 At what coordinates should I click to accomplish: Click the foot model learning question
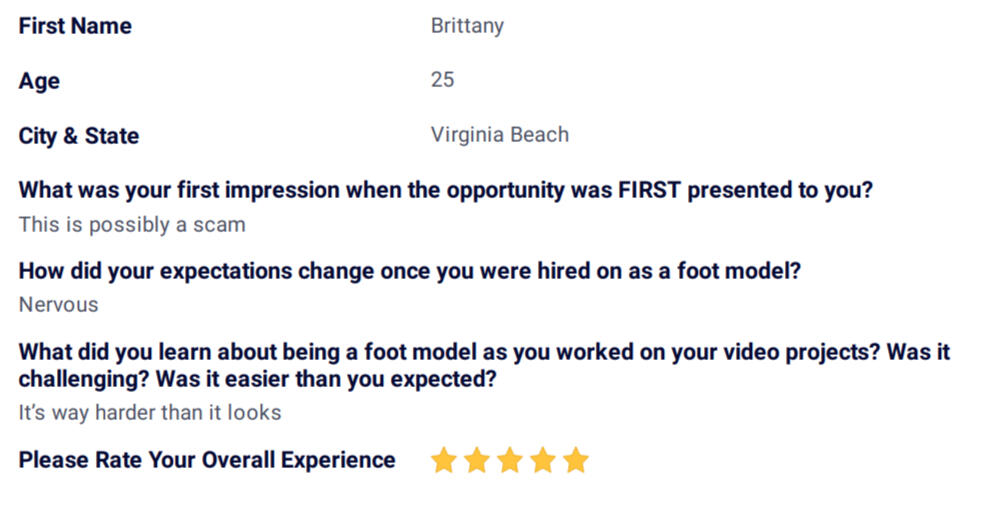pyautogui.click(x=484, y=365)
